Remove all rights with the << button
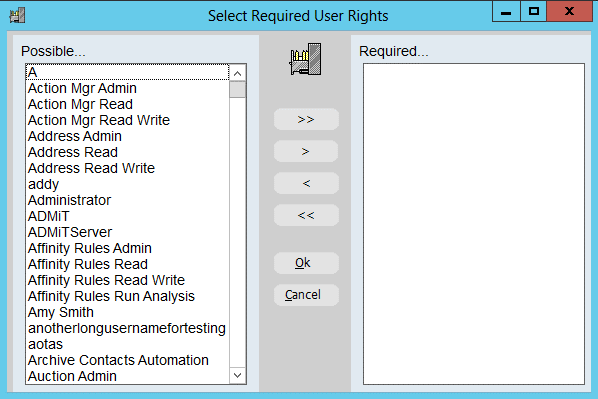Screen dimensions: 598x399 (x=306, y=216)
